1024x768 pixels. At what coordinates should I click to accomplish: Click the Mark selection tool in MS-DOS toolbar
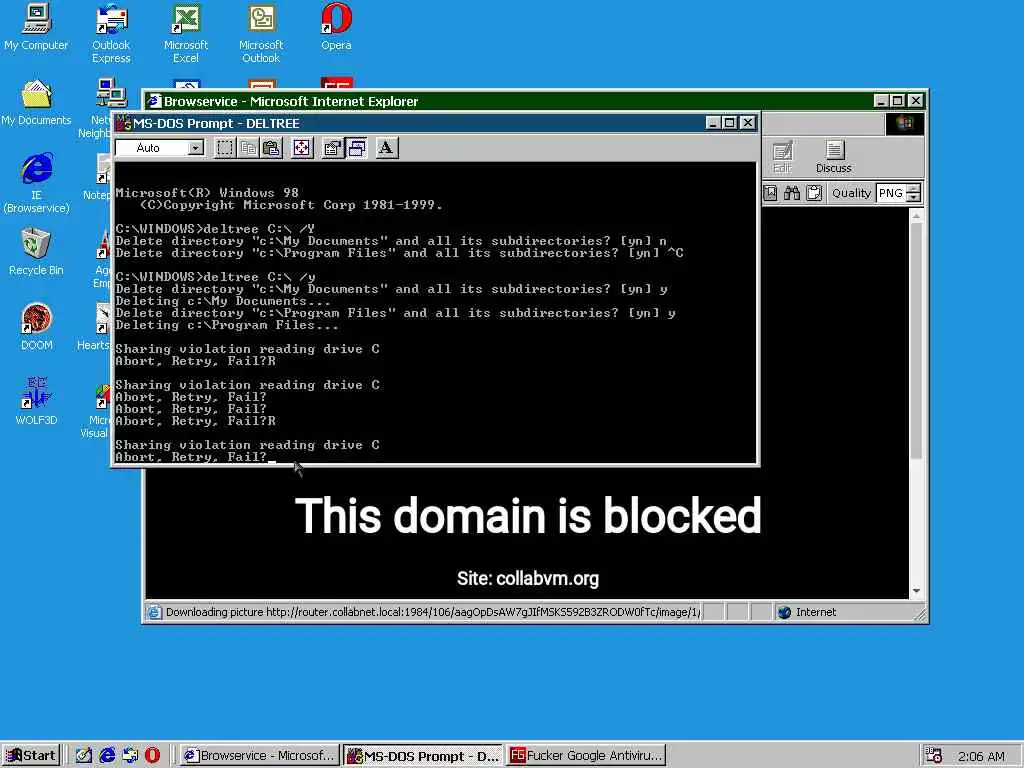tap(225, 148)
